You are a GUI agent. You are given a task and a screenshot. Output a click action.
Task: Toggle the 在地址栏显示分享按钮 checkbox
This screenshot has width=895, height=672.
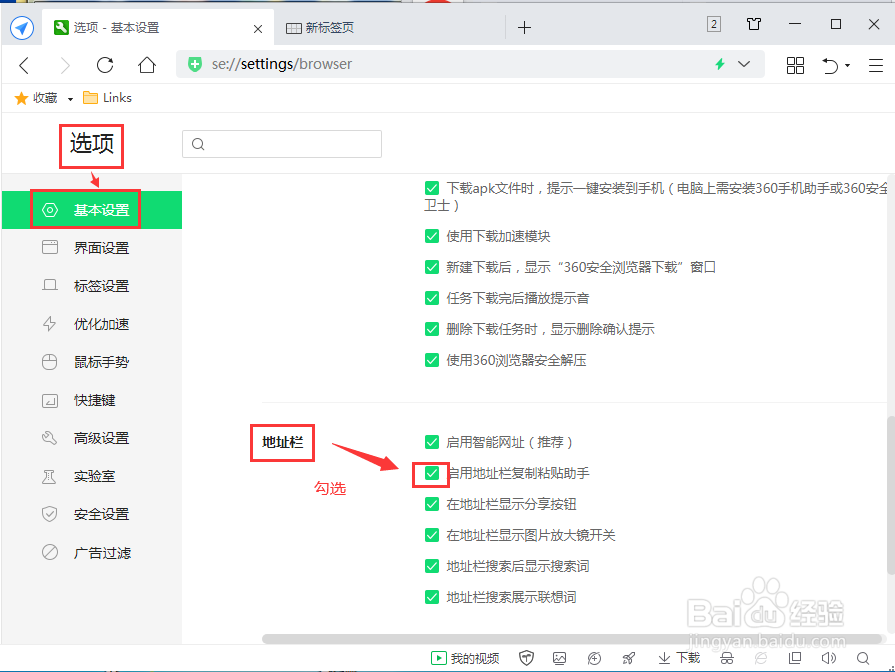coord(432,504)
